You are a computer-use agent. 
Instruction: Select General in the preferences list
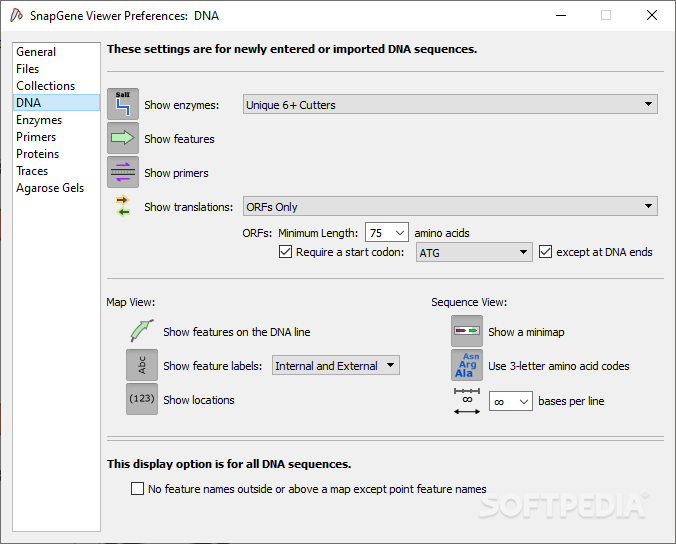[56, 52]
